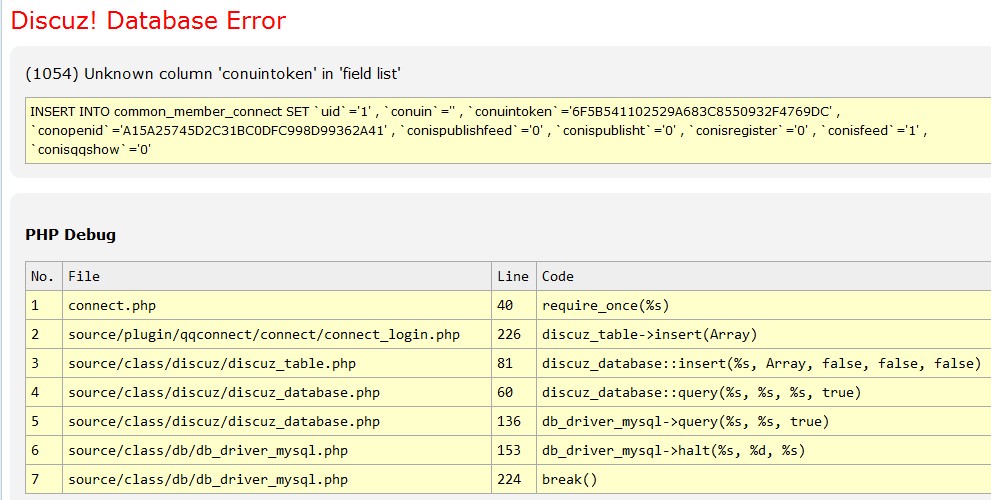Click the require_once(%s) code cell

(605, 305)
